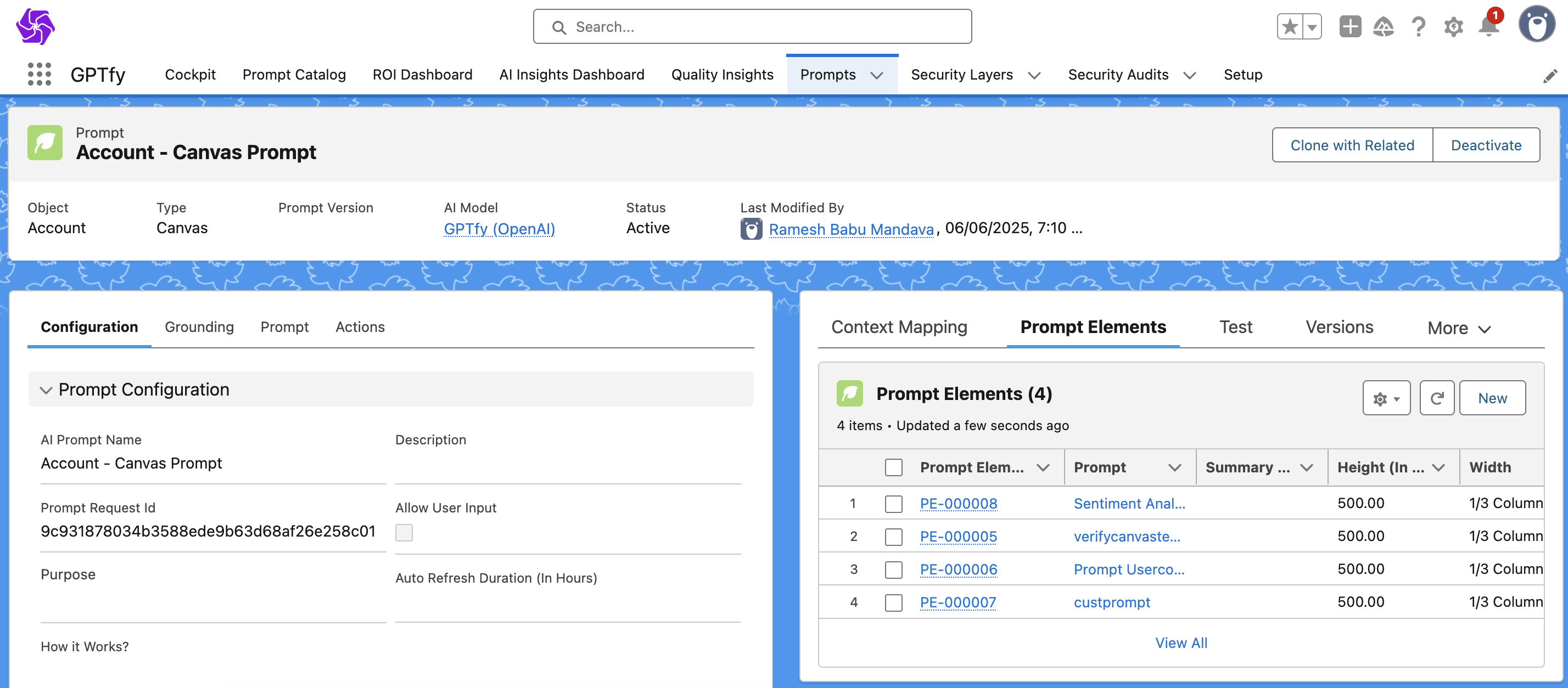Switch to the Actions tab
Image resolution: width=1568 pixels, height=688 pixels.
pyautogui.click(x=360, y=328)
